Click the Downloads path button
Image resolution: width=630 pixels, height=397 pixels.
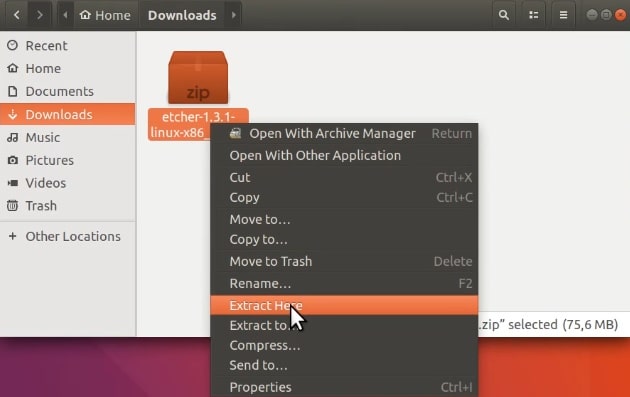[x=182, y=15]
